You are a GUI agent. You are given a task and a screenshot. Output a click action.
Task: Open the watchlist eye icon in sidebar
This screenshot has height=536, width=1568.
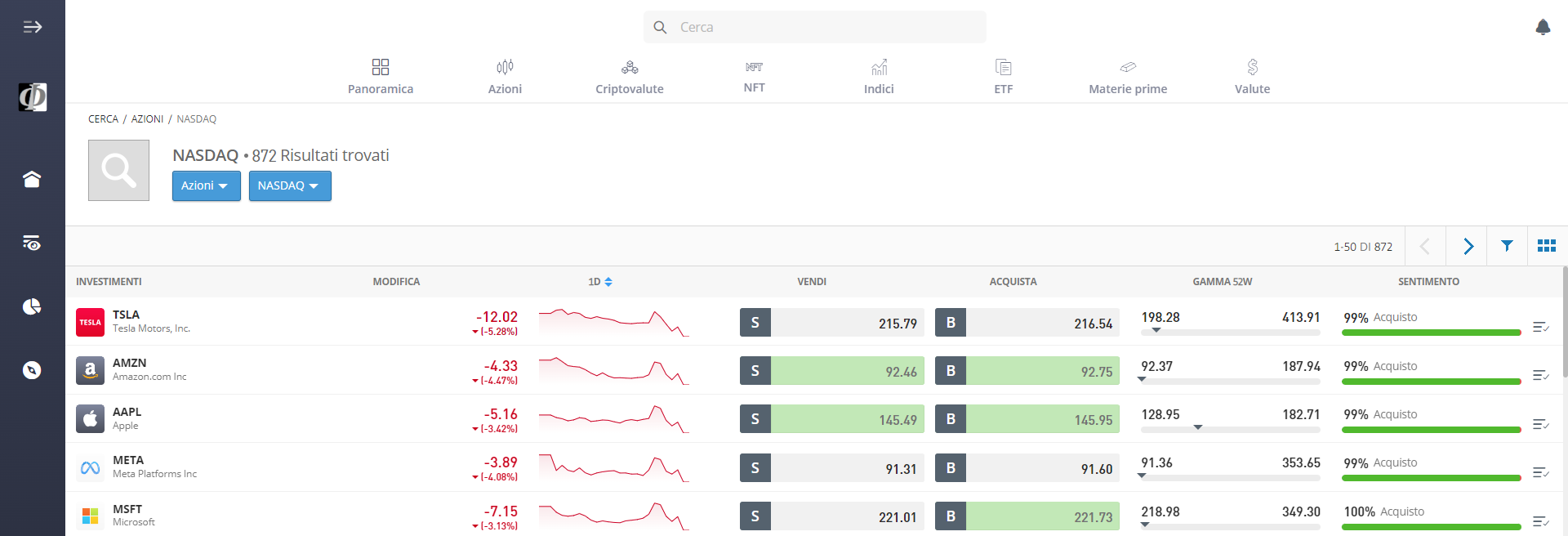[x=32, y=243]
